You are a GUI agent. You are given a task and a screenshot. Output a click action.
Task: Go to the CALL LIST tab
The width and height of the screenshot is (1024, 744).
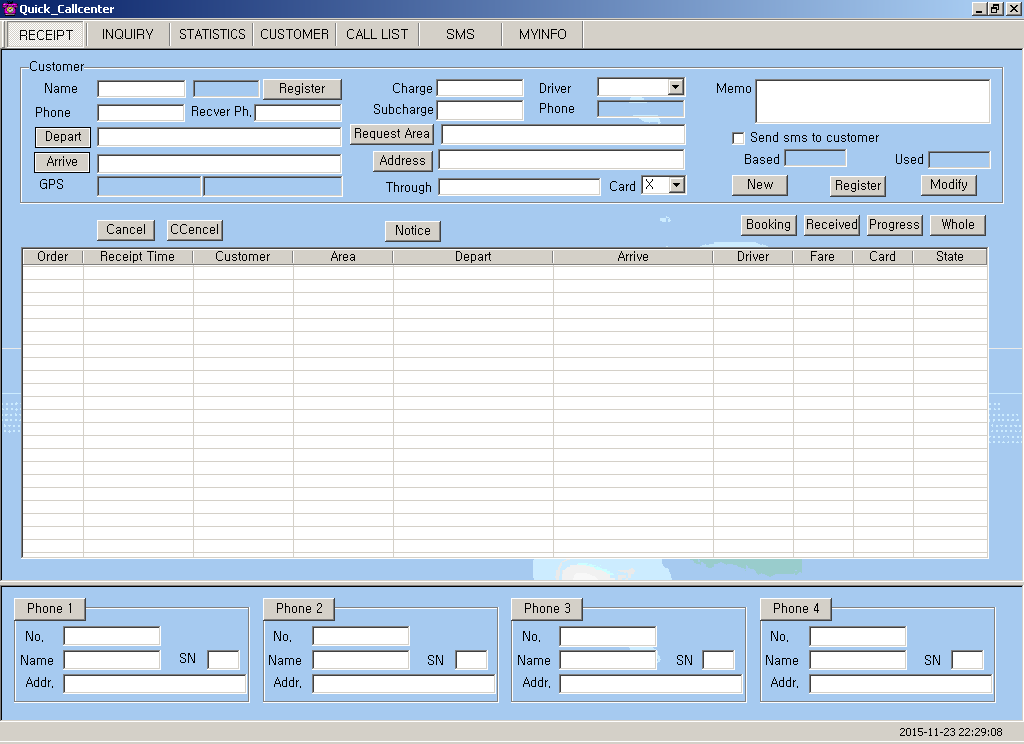(x=377, y=34)
